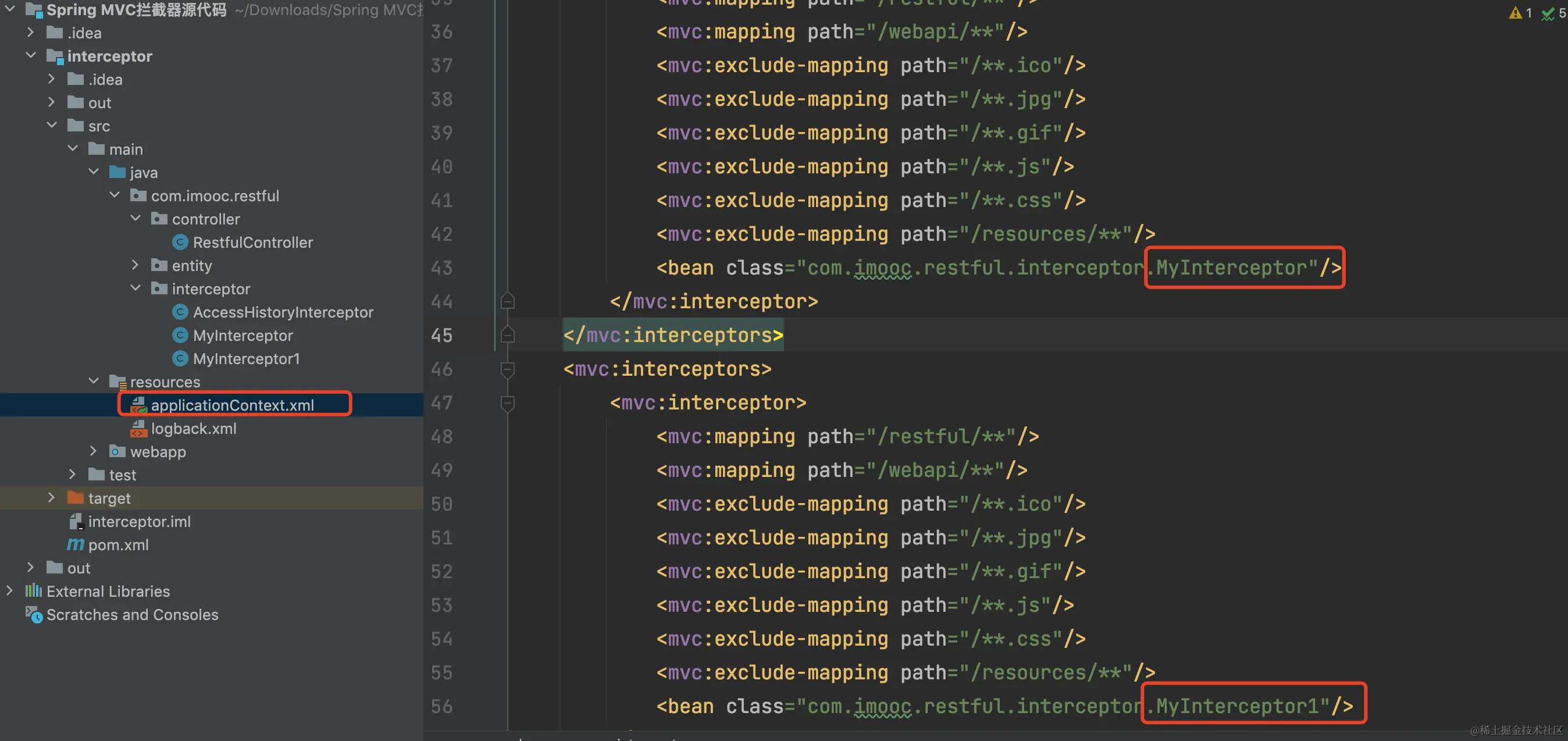Viewport: 1568px width, 741px height.
Task: Select applicationContext.xml in project tree
Action: pyautogui.click(x=232, y=405)
